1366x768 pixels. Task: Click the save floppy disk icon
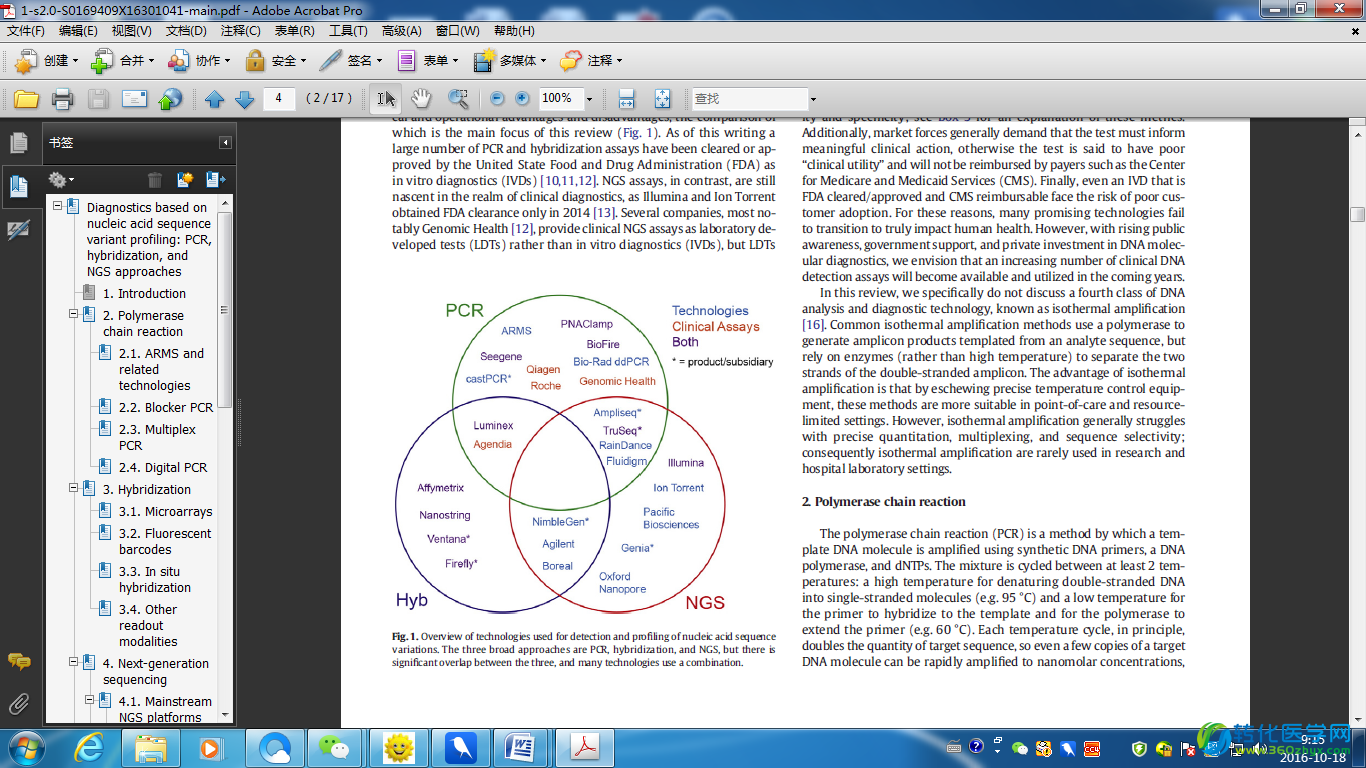click(x=98, y=99)
